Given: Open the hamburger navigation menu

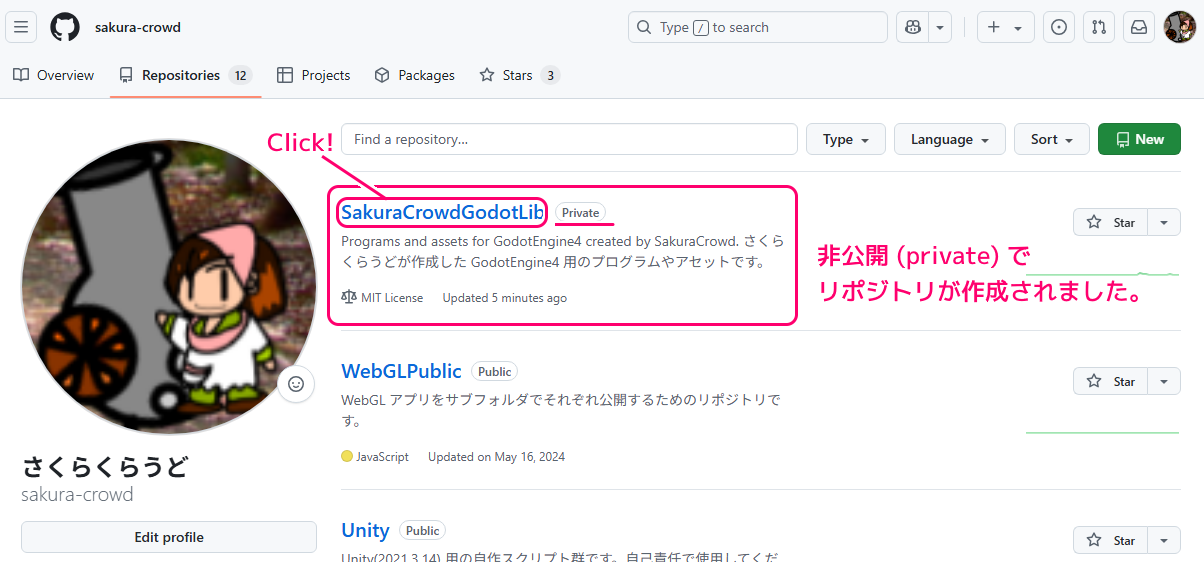Looking at the screenshot, I should click(x=21, y=27).
